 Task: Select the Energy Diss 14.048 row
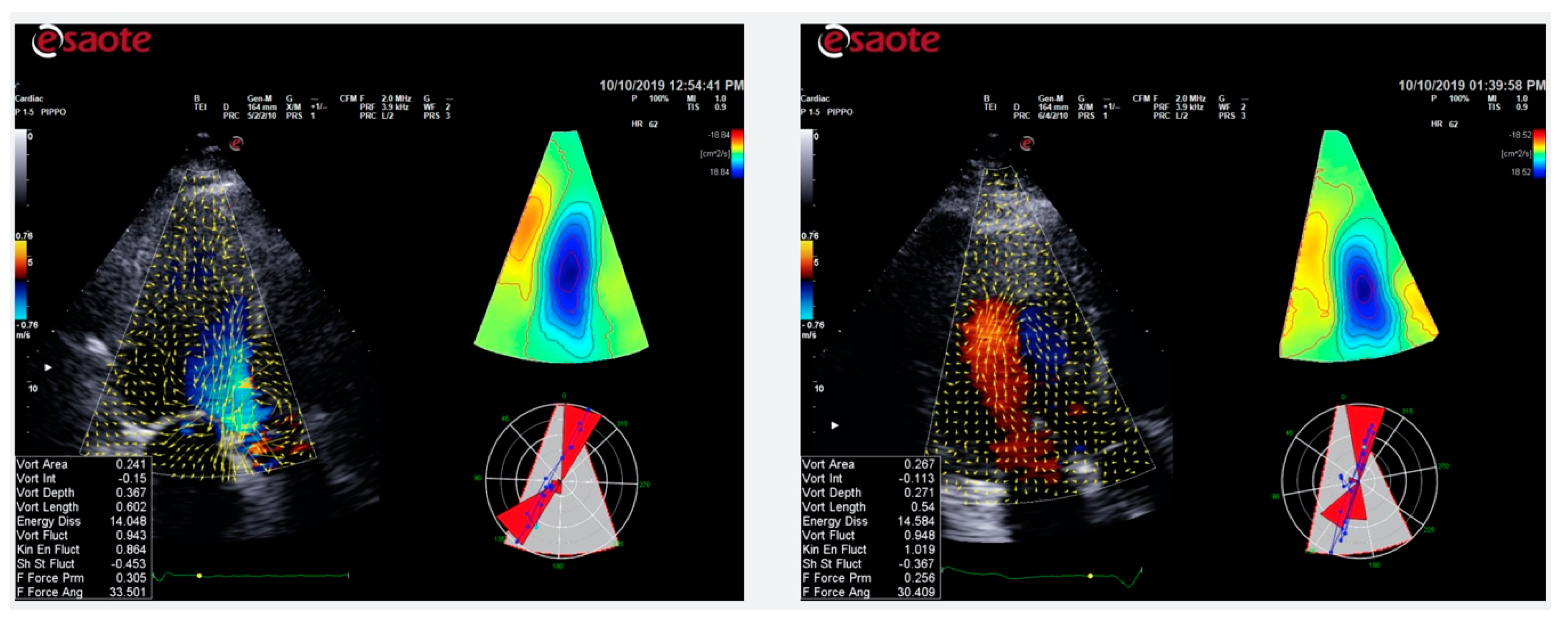click(x=82, y=521)
